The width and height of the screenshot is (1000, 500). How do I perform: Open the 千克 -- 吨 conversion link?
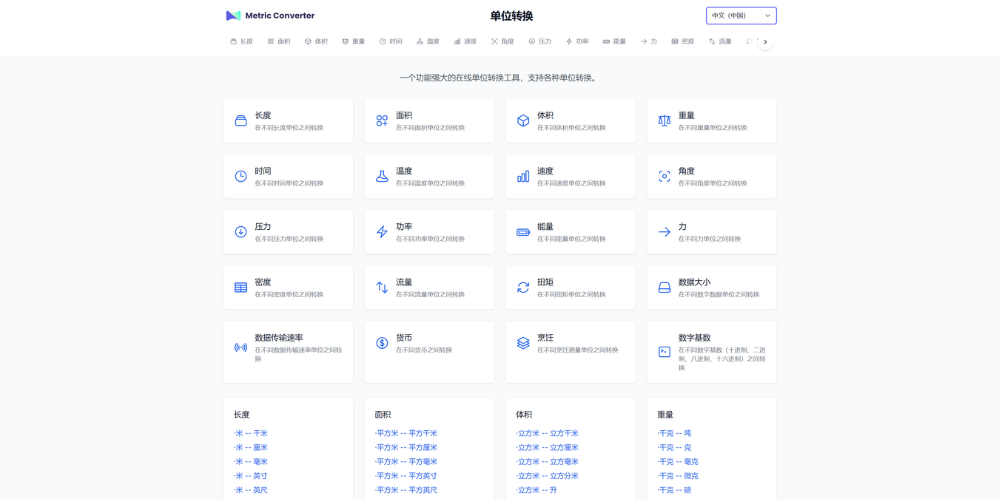tap(675, 433)
